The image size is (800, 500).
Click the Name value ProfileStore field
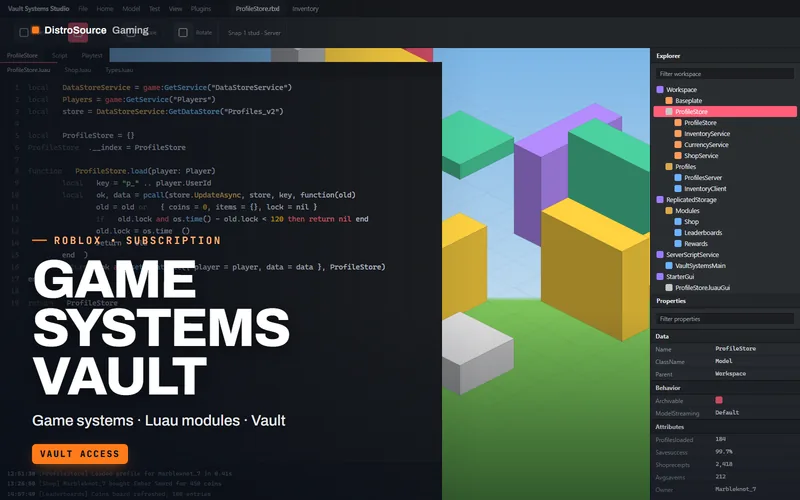[x=735, y=348]
